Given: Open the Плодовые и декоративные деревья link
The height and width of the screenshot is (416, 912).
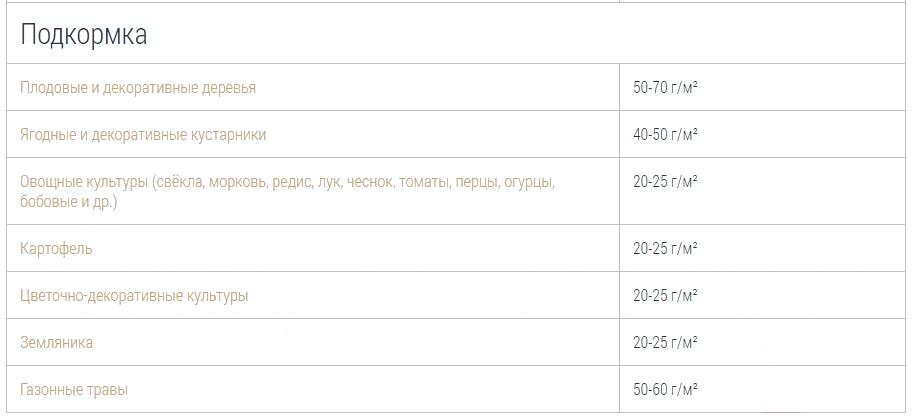Looking at the screenshot, I should click(x=138, y=88).
